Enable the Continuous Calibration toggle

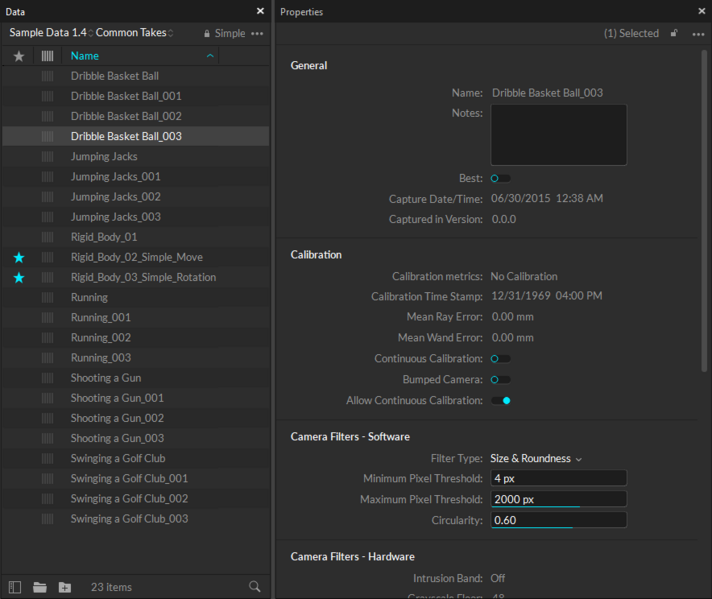500,359
